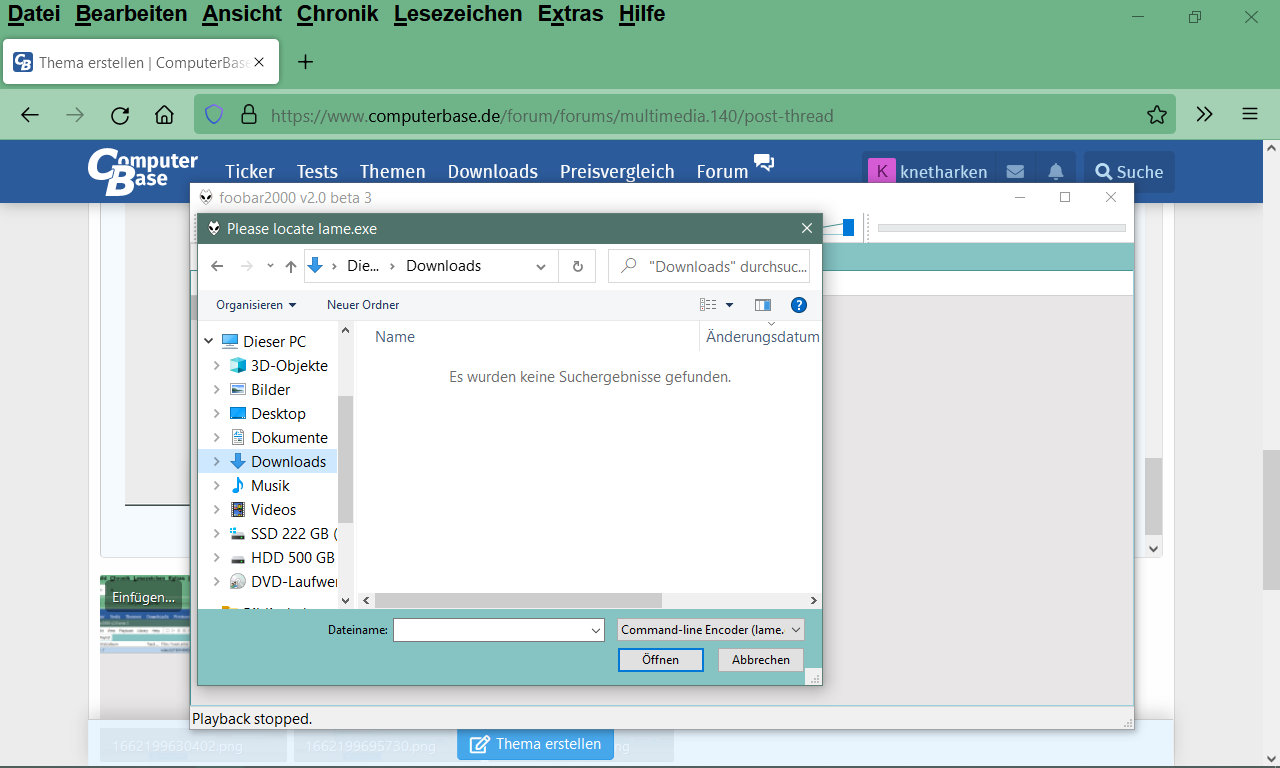Viewport: 1280px width, 768px height.
Task: Open a new browser tab
Action: tap(306, 62)
